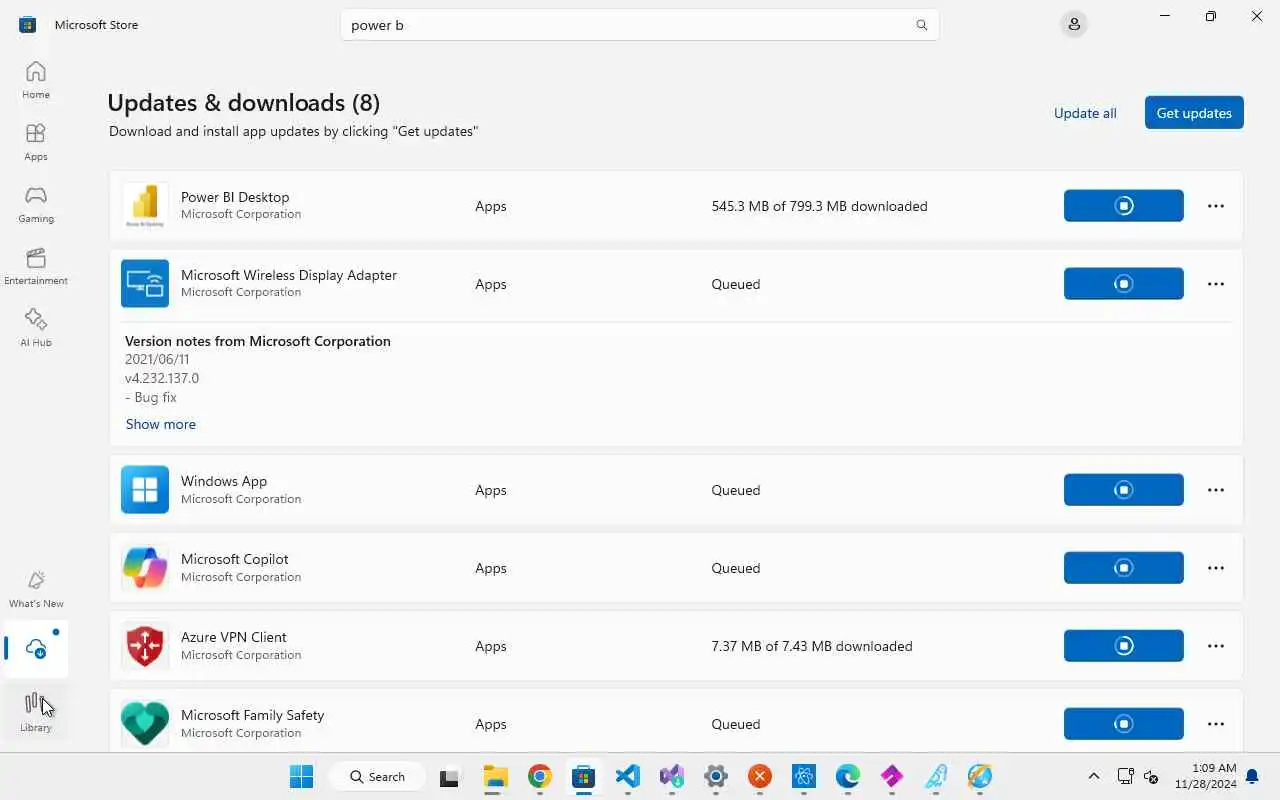1280x800 pixels.
Task: Open more options for Azure VPN Client
Action: (x=1216, y=646)
